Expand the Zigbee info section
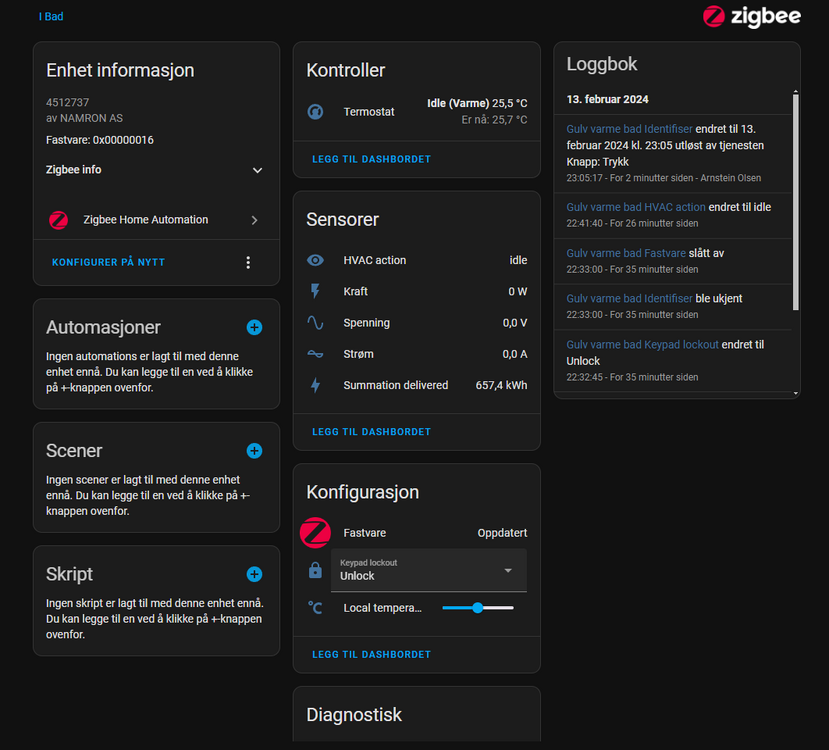The height and width of the screenshot is (750, 829). pyautogui.click(x=257, y=170)
